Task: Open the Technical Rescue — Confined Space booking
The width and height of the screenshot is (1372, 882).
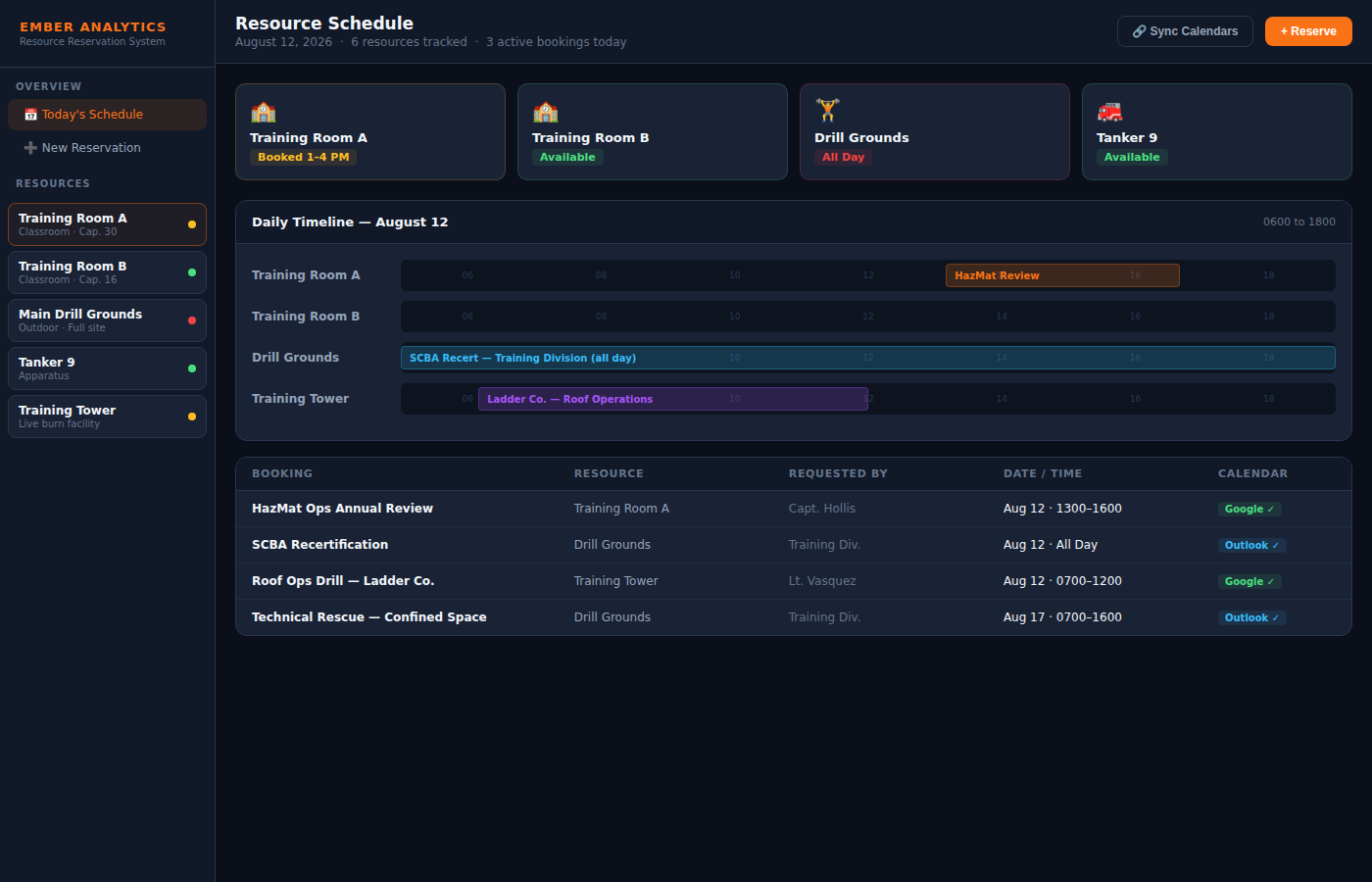Action: 794,617
